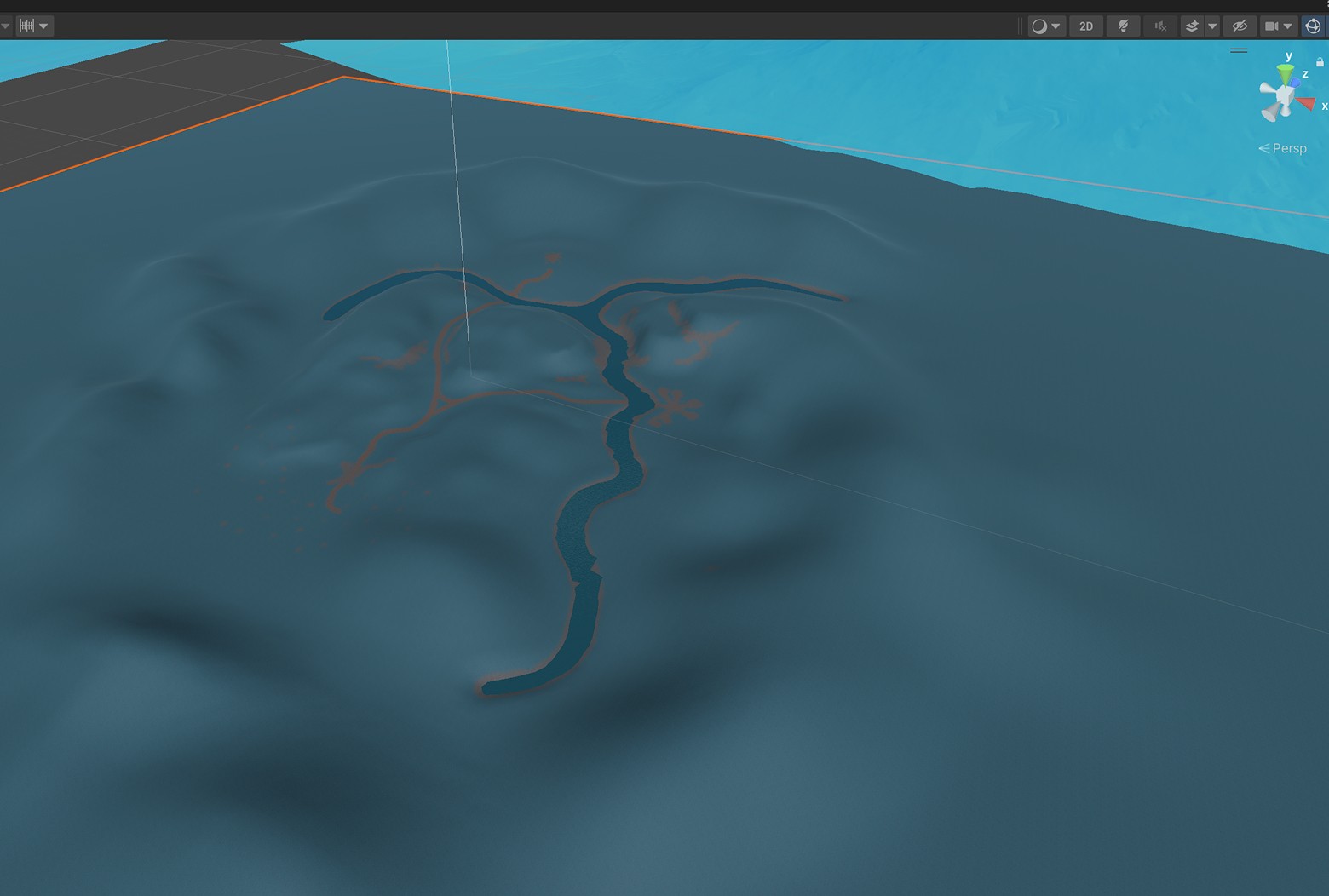
Task: Expand the effects options arrow
Action: 1212,26
